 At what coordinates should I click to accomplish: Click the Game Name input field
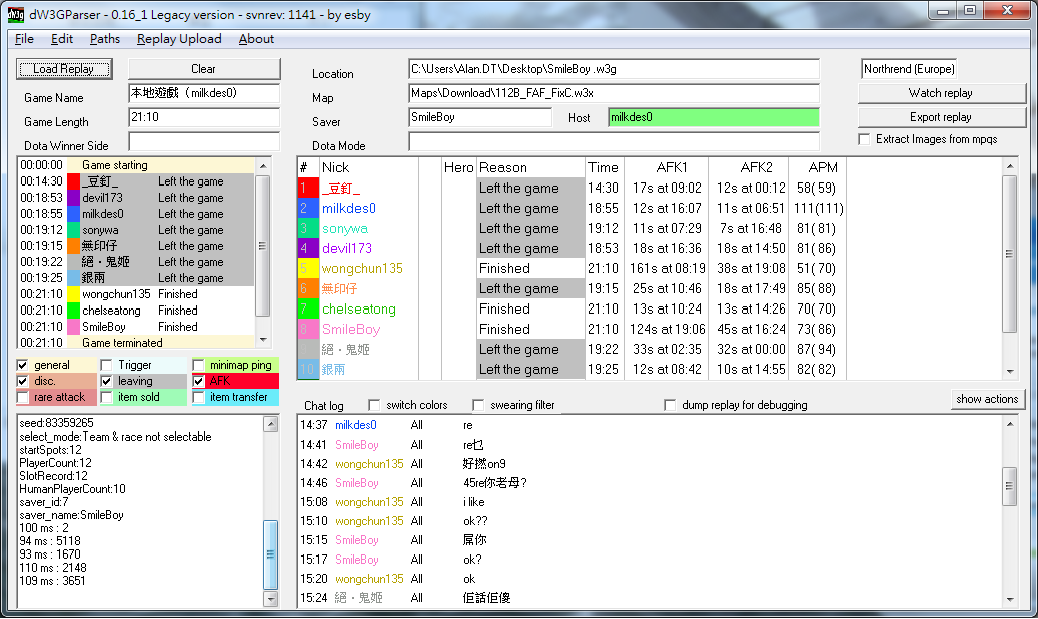(x=204, y=93)
